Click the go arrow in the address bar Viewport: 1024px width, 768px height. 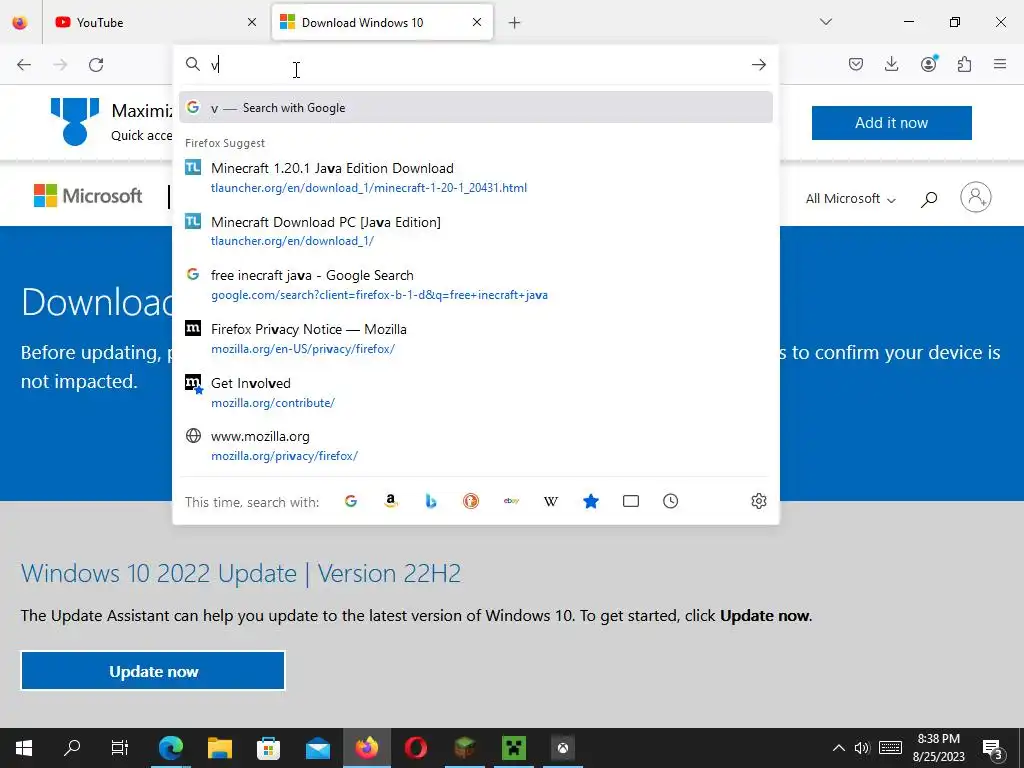[758, 65]
